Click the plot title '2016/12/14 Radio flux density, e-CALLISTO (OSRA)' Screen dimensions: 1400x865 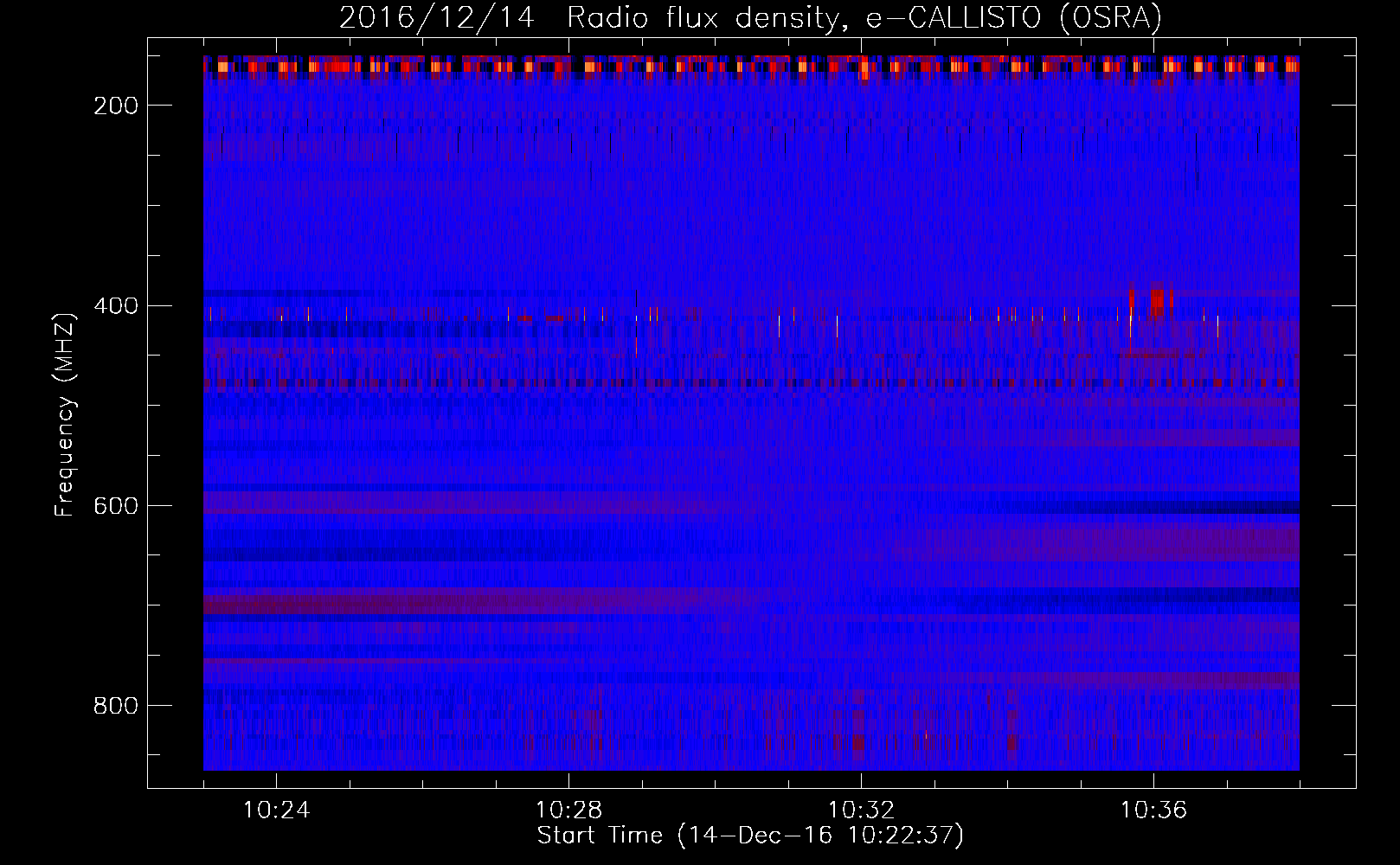coord(750,17)
